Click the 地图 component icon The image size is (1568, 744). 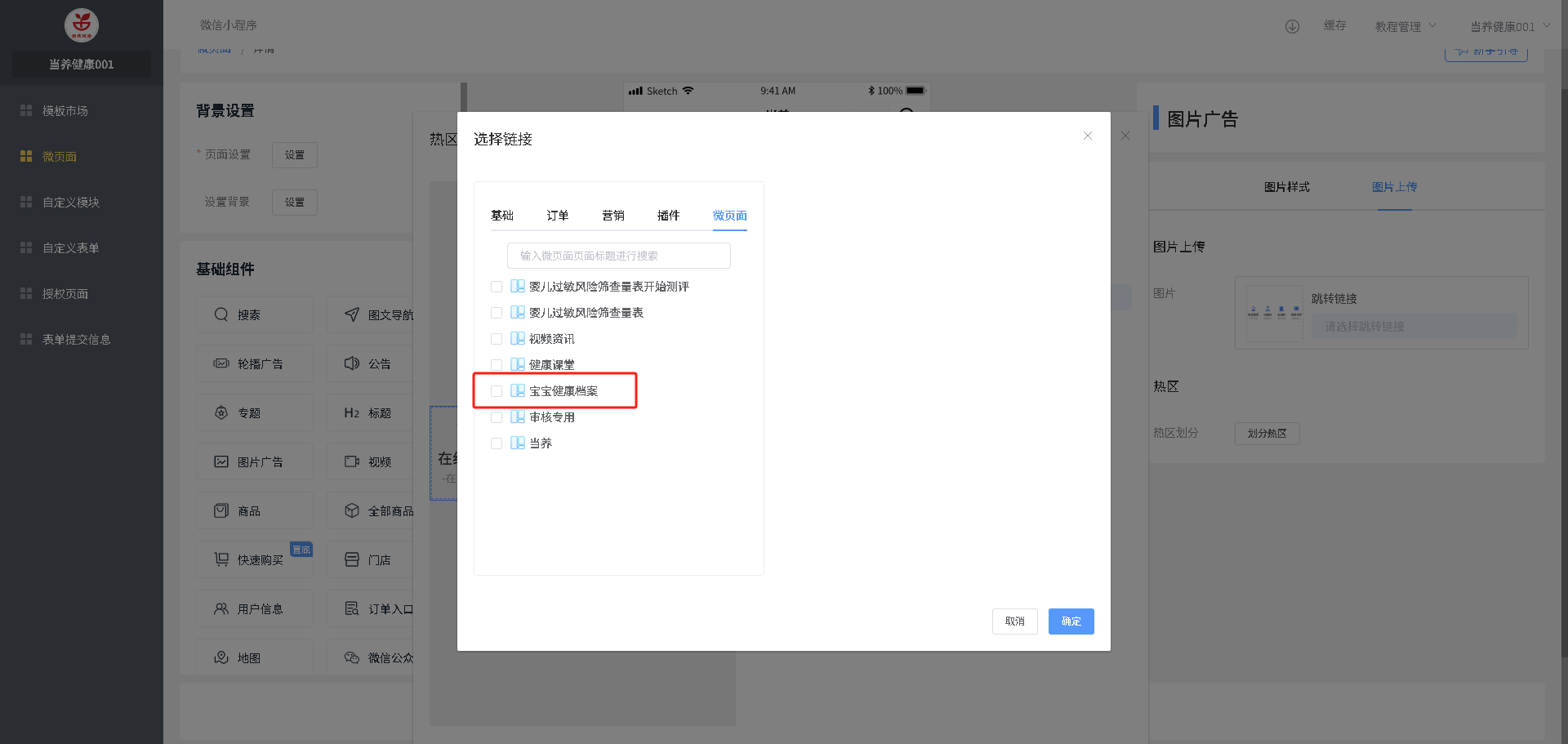tap(221, 657)
